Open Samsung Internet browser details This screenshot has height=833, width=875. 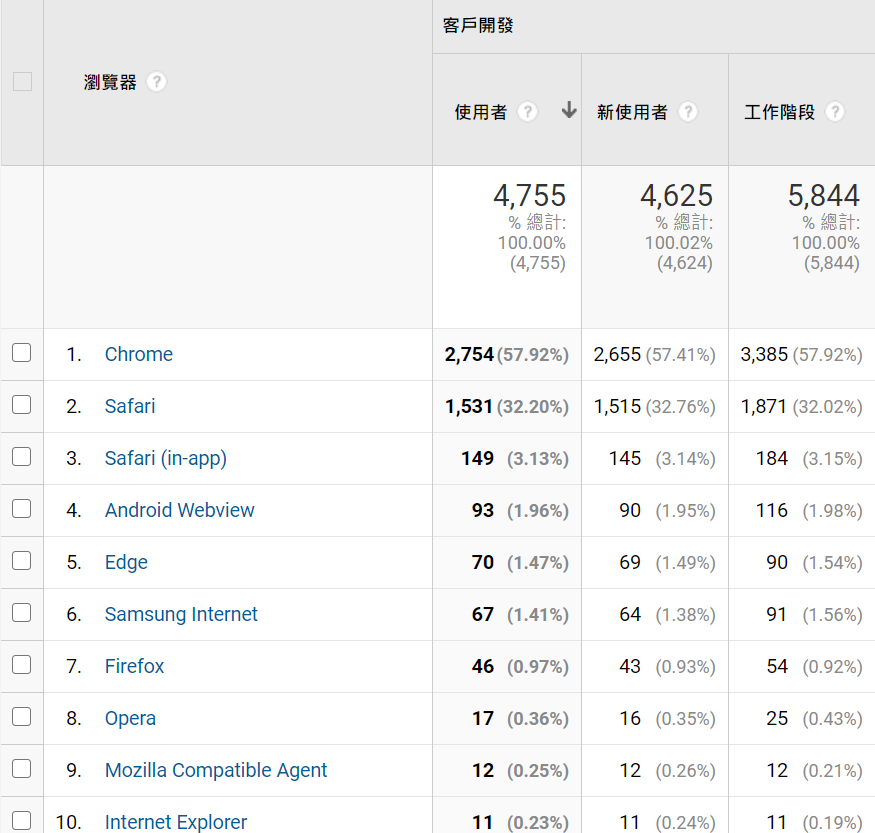(181, 614)
